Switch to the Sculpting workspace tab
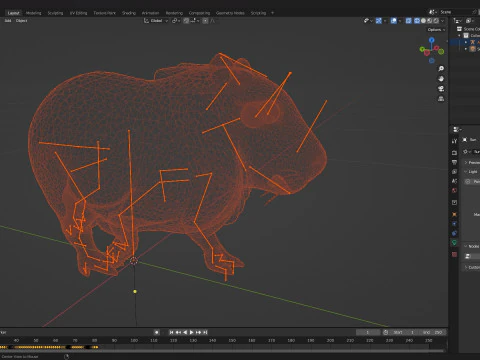Screen dimensions: 480x360 pos(55,13)
